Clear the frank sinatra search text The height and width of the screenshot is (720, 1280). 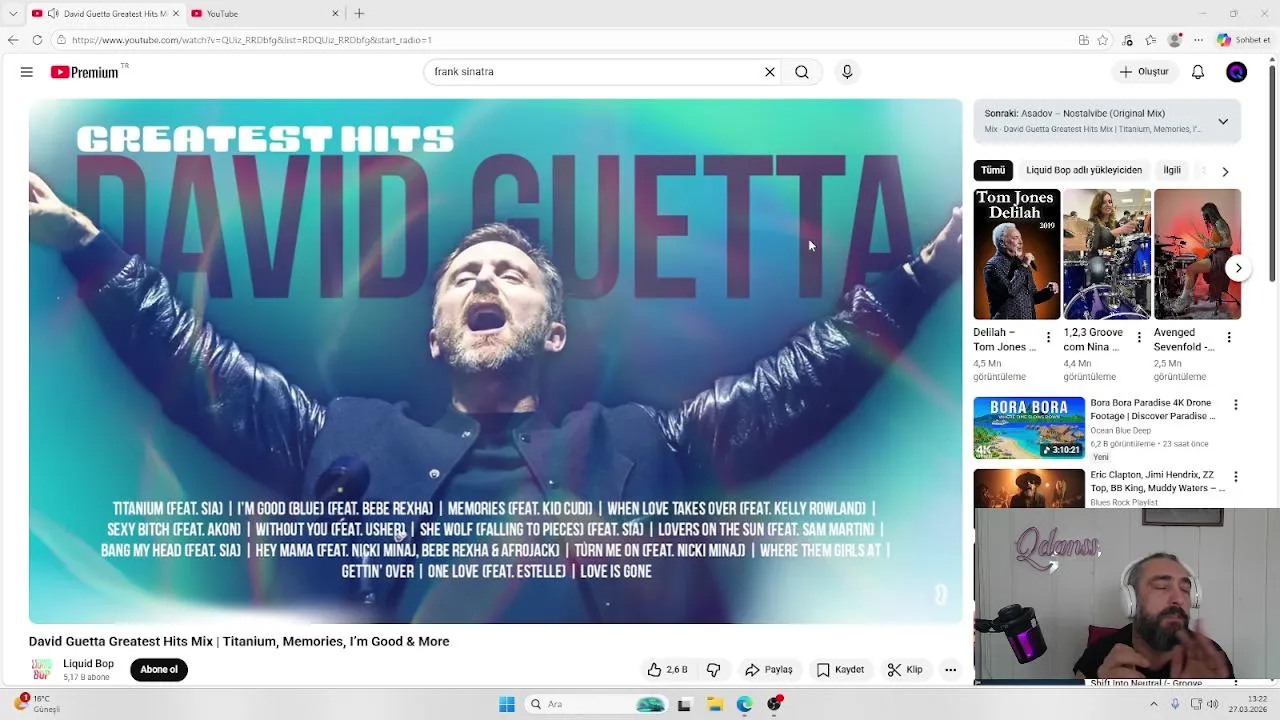[770, 72]
